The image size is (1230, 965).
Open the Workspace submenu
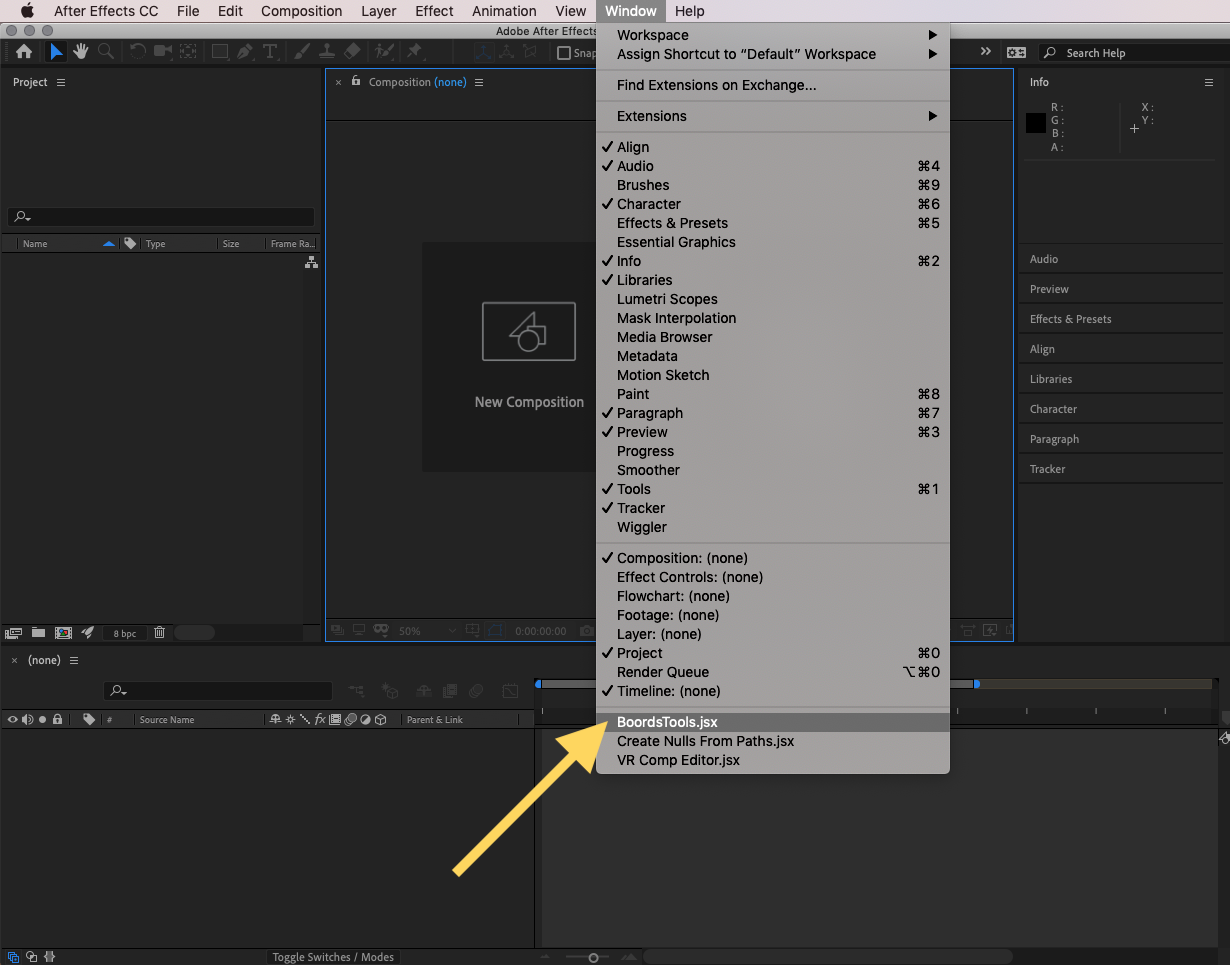click(x=772, y=35)
